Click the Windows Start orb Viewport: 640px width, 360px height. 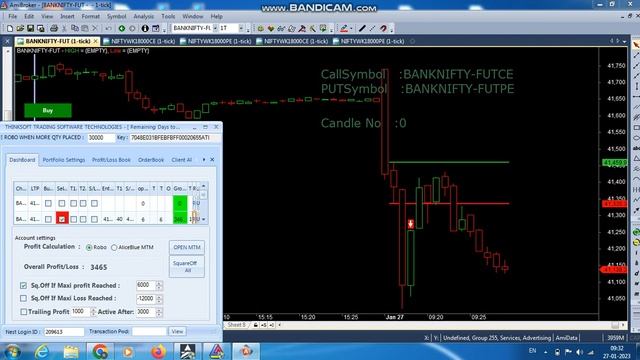coord(12,351)
